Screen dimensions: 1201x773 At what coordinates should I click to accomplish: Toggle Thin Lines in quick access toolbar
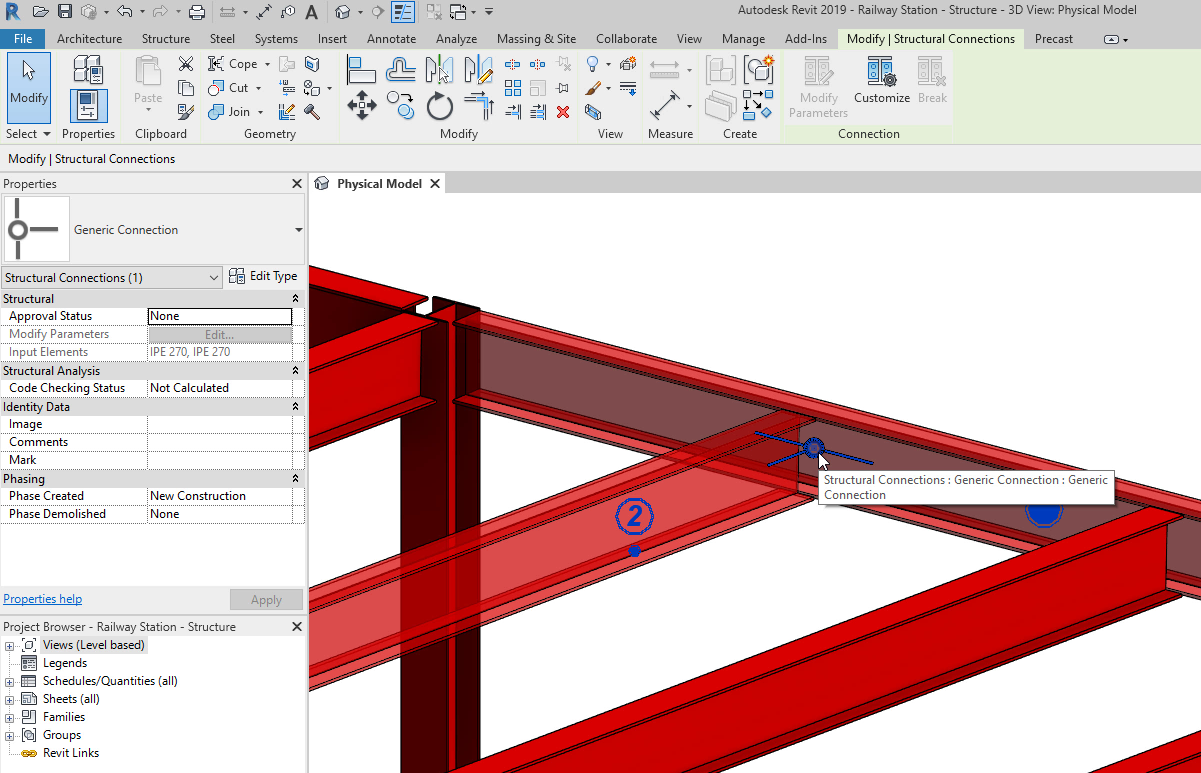click(403, 12)
